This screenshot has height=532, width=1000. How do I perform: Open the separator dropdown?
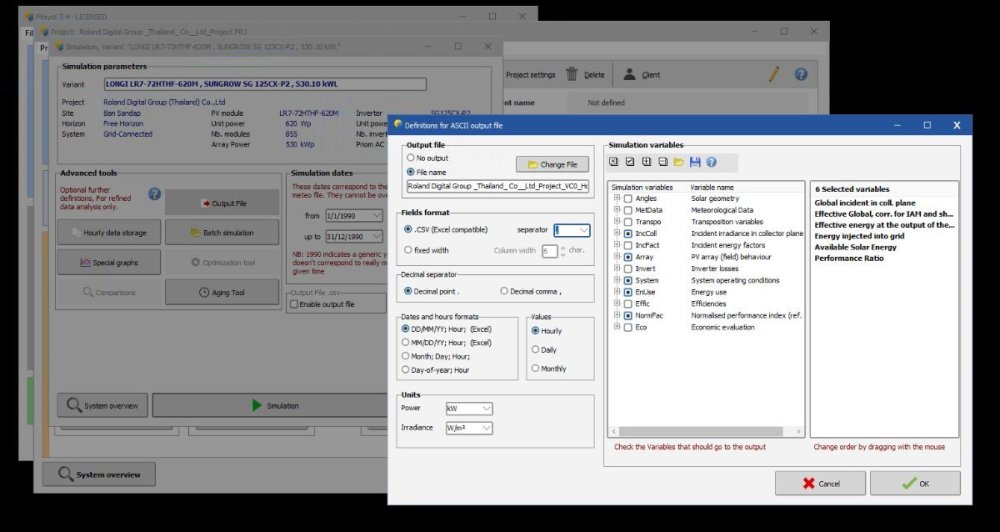583,230
